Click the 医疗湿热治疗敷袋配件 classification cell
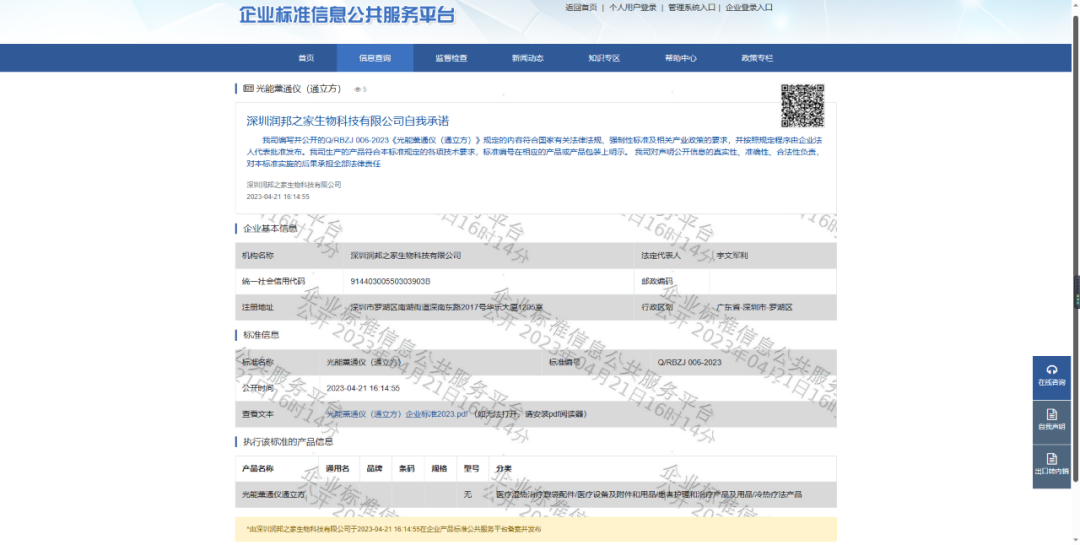This screenshot has width=1080, height=545. point(649,495)
